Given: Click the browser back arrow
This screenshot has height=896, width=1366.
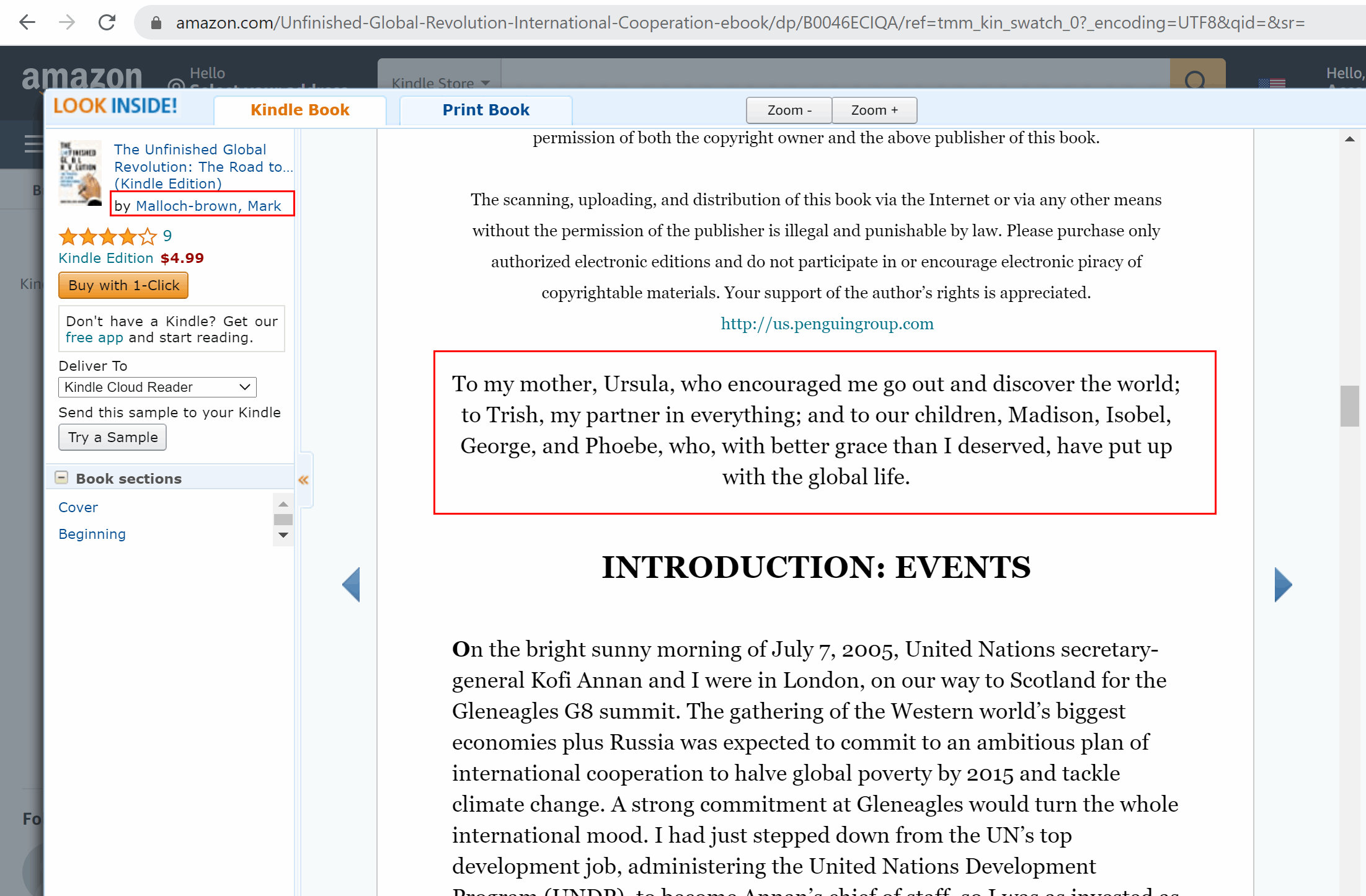Looking at the screenshot, I should pos(27,22).
